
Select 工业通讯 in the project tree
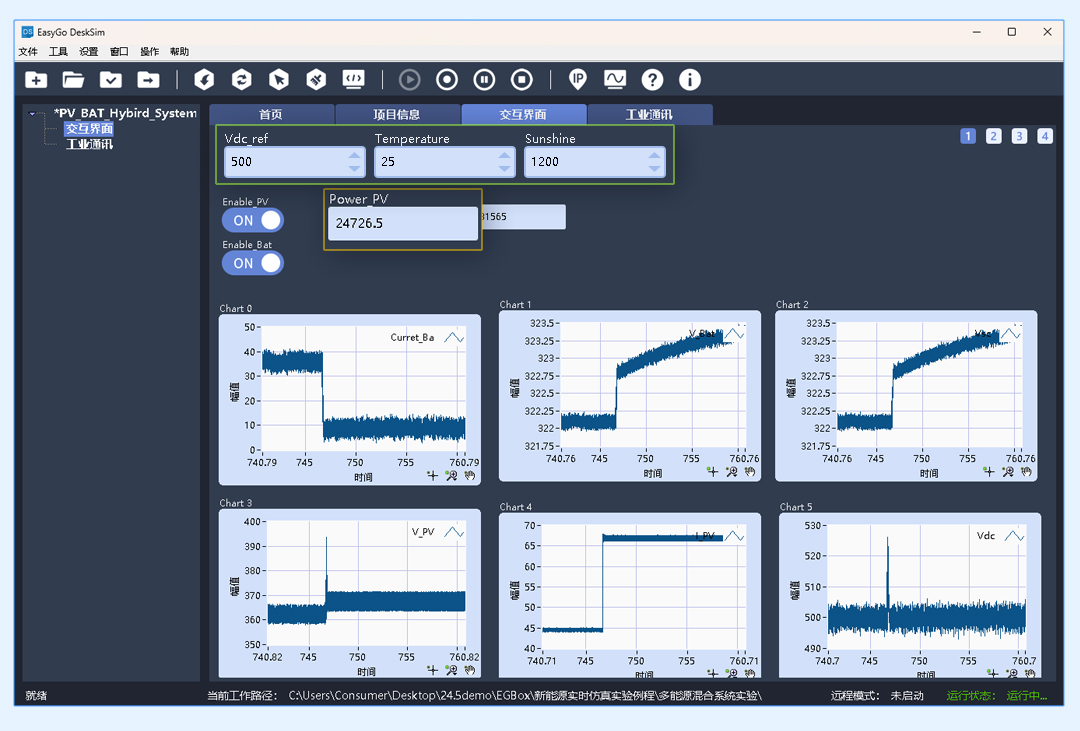[x=90, y=144]
